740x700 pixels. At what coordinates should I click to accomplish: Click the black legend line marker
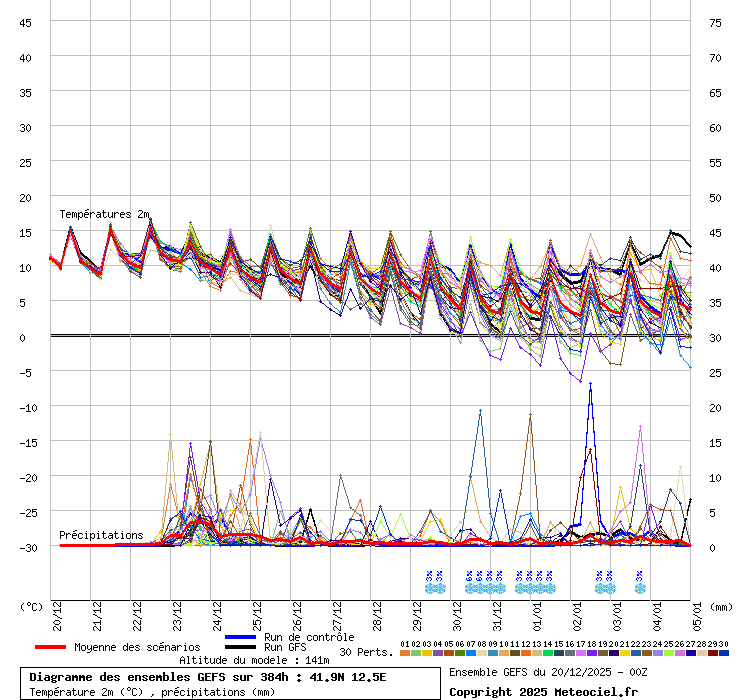coord(241,648)
